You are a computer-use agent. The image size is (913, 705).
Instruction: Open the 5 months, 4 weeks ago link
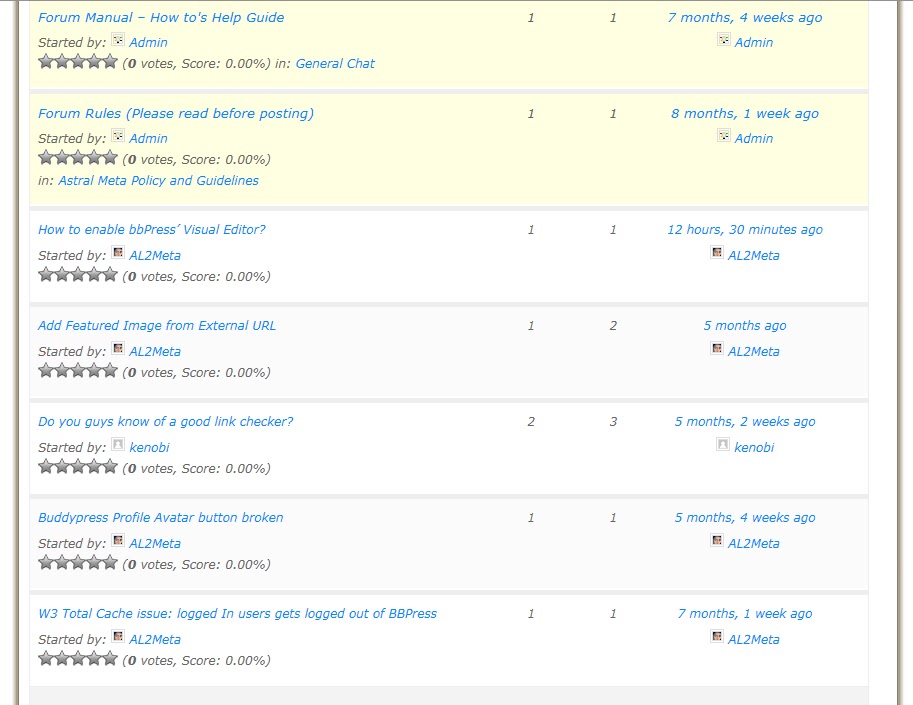(745, 518)
